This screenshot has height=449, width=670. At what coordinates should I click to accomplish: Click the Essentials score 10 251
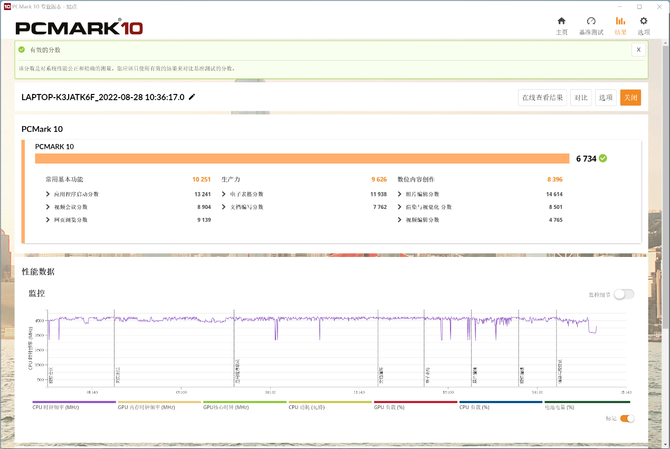tap(201, 179)
